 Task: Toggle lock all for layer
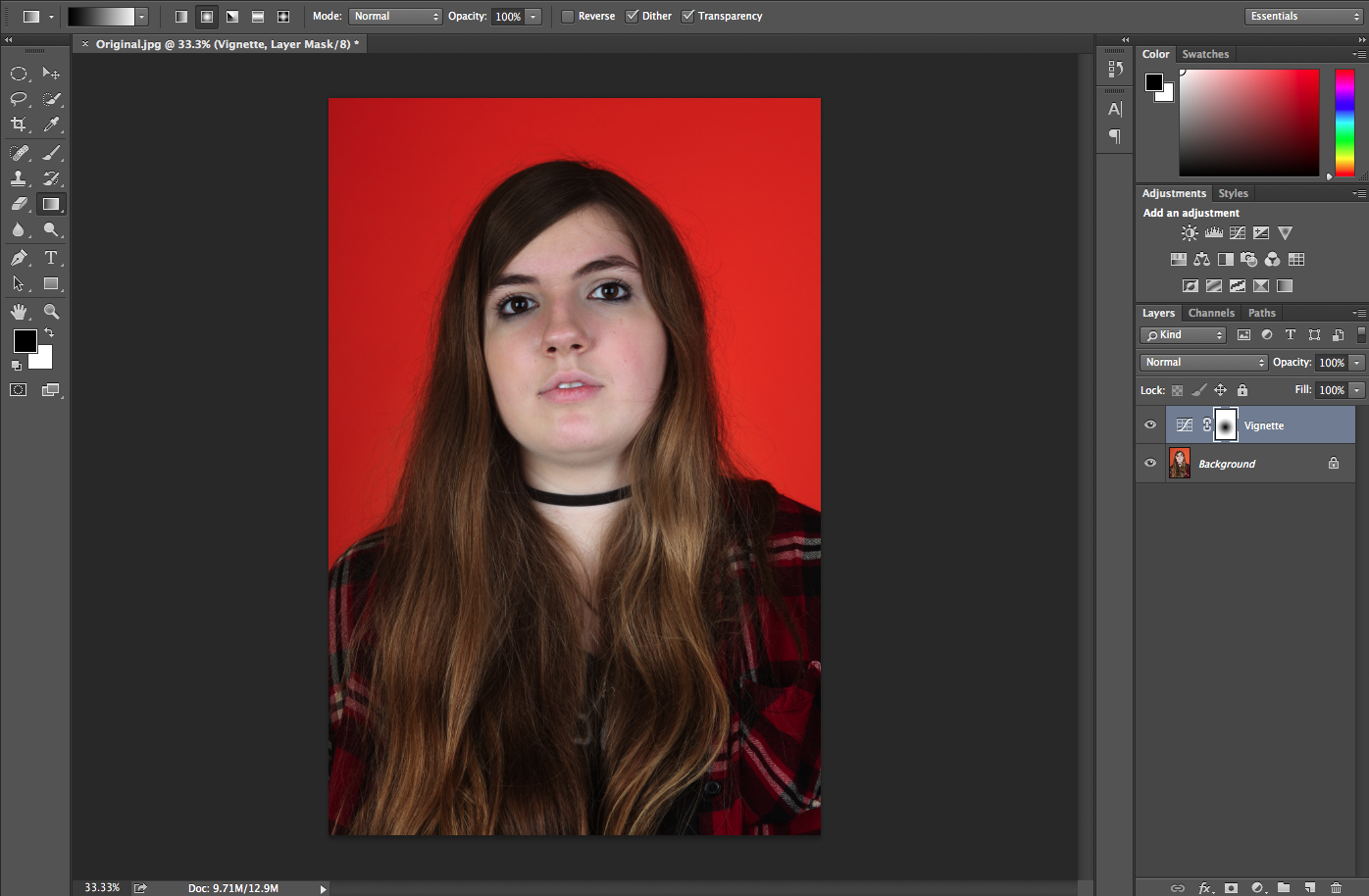(1242, 390)
